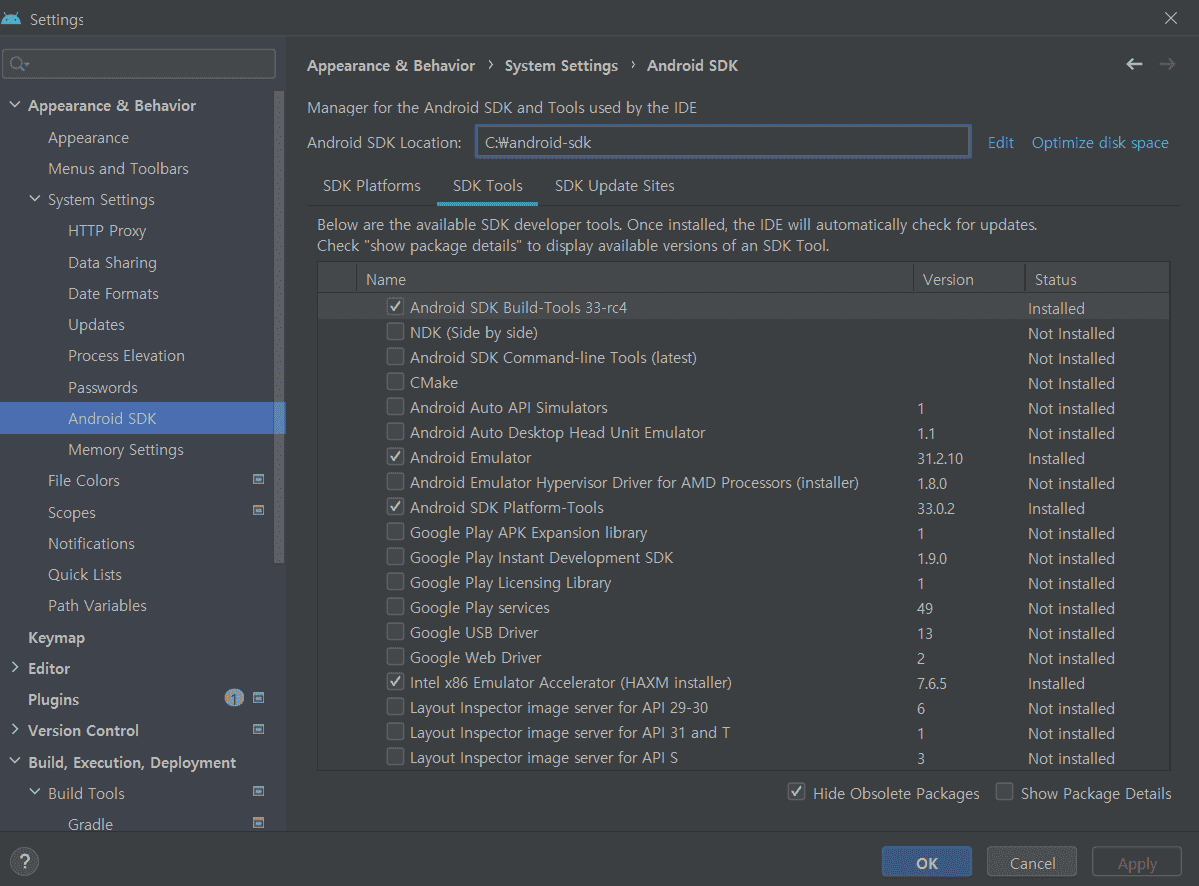Image resolution: width=1199 pixels, height=886 pixels.
Task: Open Updates settings page
Action: tap(96, 324)
